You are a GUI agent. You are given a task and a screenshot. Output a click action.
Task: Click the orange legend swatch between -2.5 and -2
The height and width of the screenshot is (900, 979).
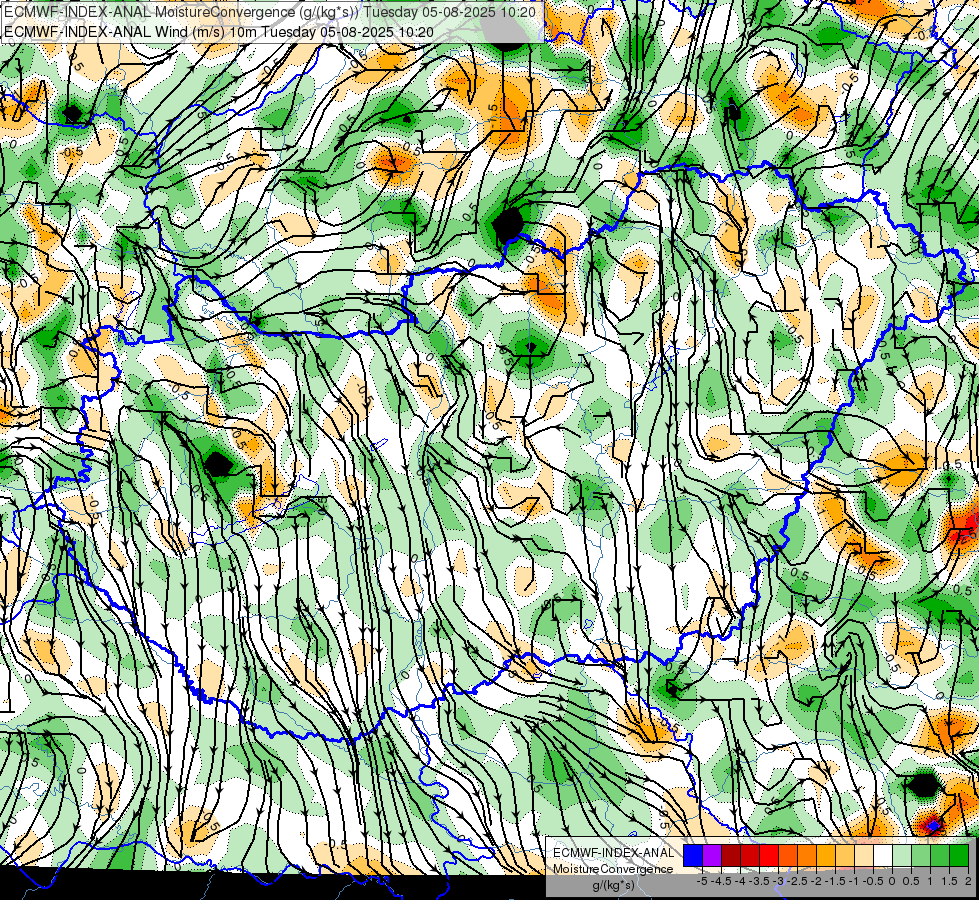click(807, 856)
